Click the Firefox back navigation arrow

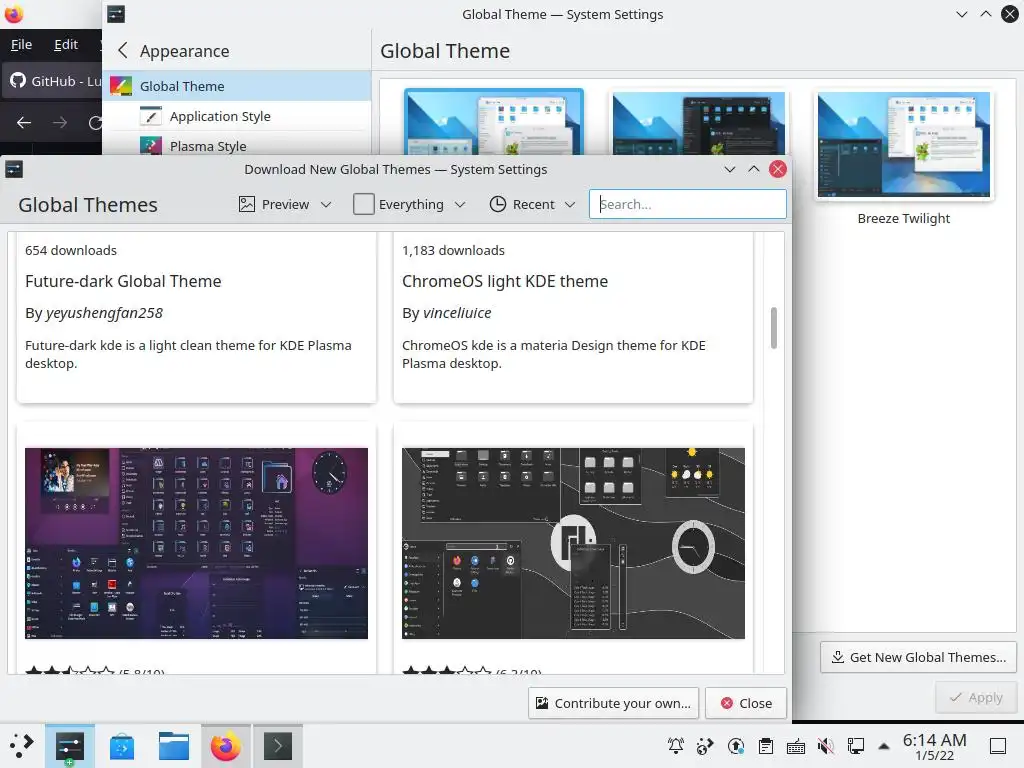(24, 123)
